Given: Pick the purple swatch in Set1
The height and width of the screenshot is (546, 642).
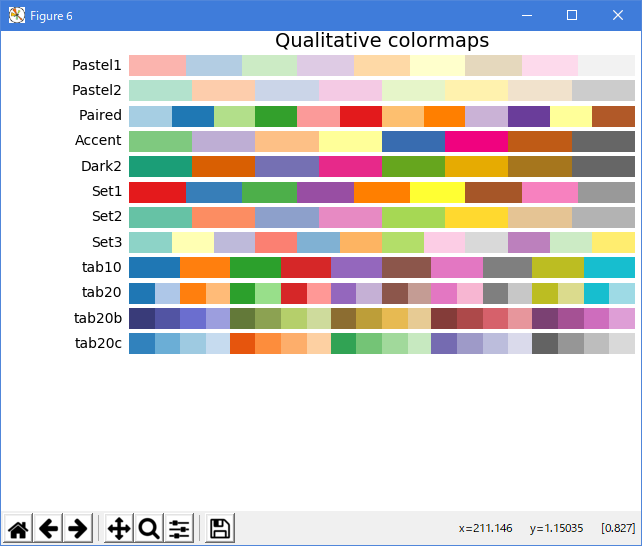Looking at the screenshot, I should click(326, 192).
